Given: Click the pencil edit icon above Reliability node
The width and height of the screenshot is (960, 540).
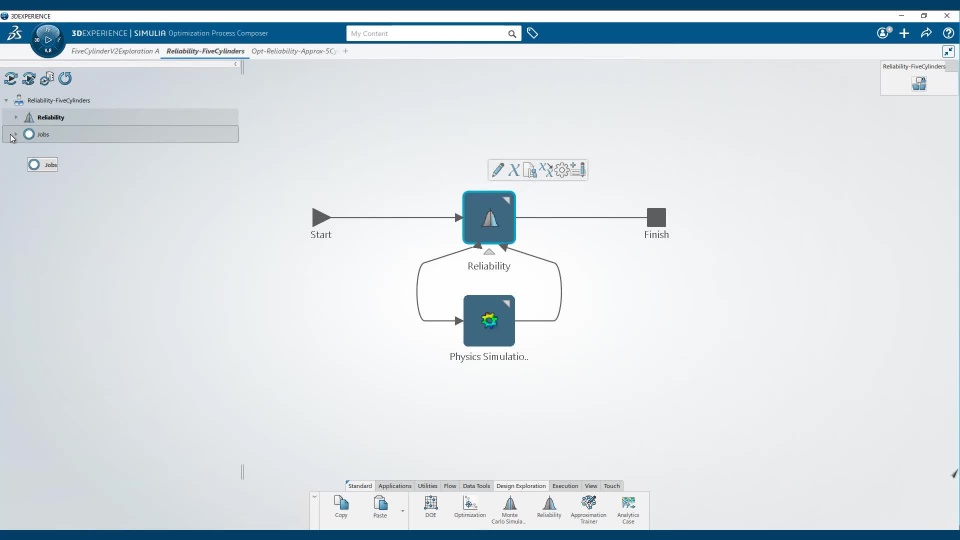Looking at the screenshot, I should 498,170.
